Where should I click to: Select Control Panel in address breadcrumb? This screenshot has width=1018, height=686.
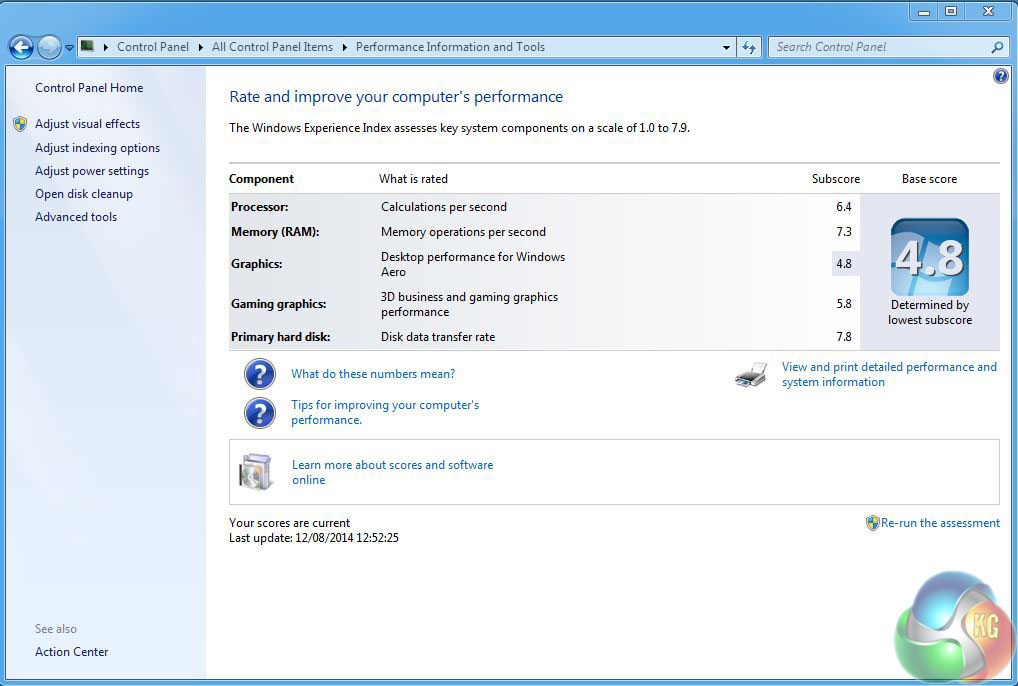[x=152, y=47]
